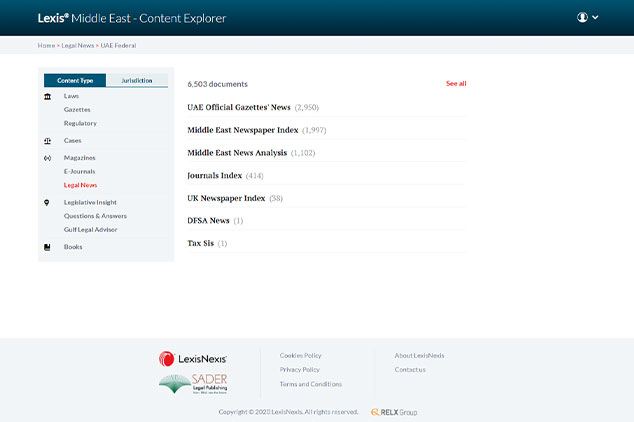The image size is (634, 422).
Task: Open the DFSA News category
Action: pos(208,220)
